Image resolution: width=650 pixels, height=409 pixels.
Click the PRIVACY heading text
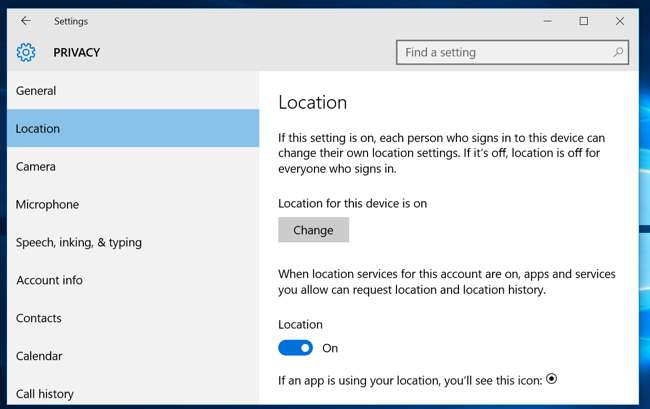(77, 53)
